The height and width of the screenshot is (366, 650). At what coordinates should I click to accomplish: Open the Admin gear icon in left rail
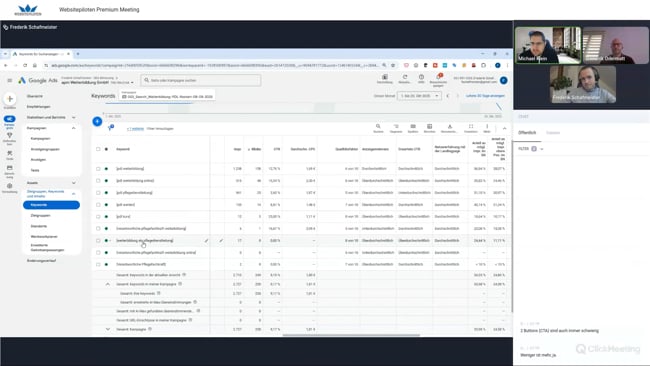10,186
